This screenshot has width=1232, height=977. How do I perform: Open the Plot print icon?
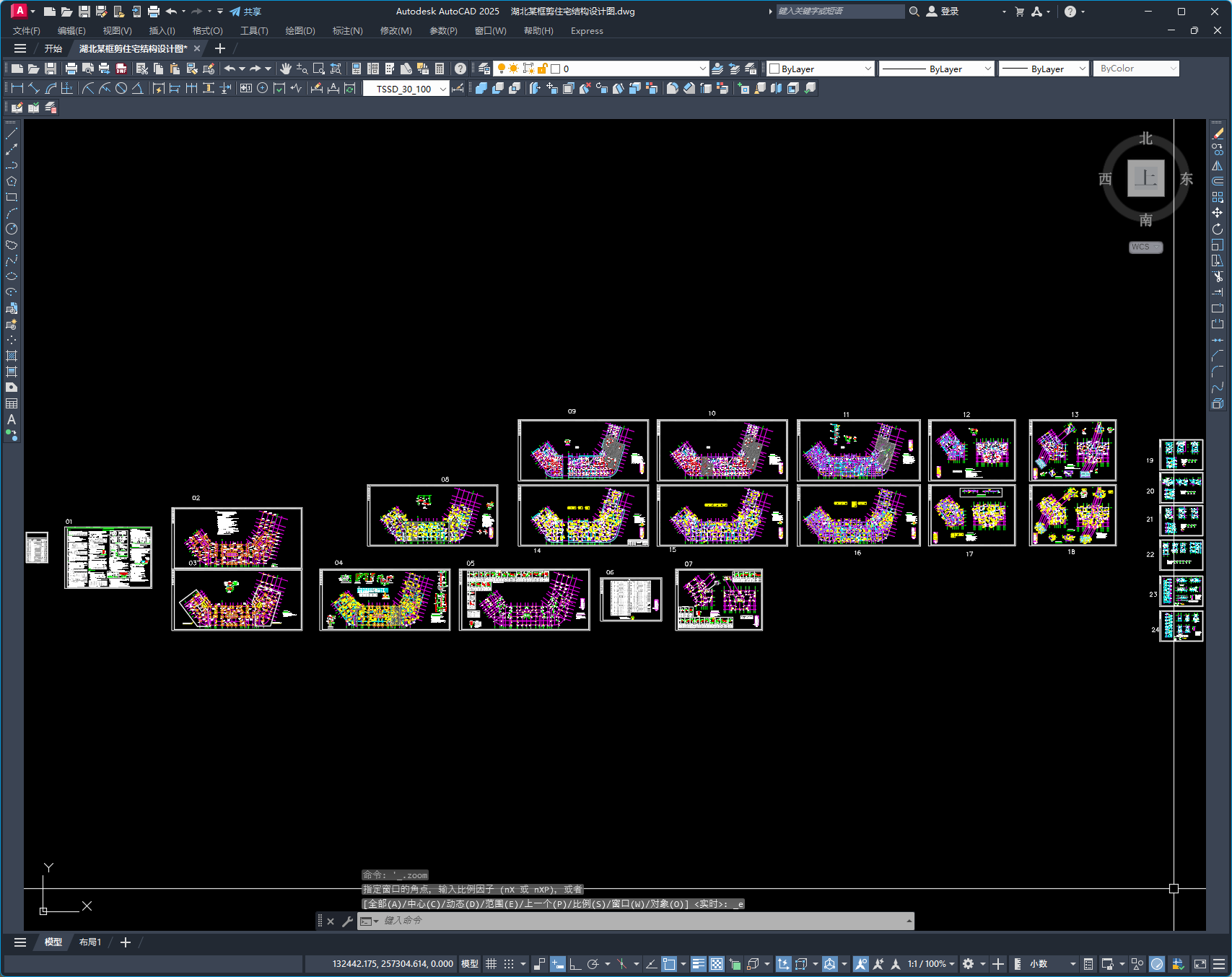tap(71, 69)
